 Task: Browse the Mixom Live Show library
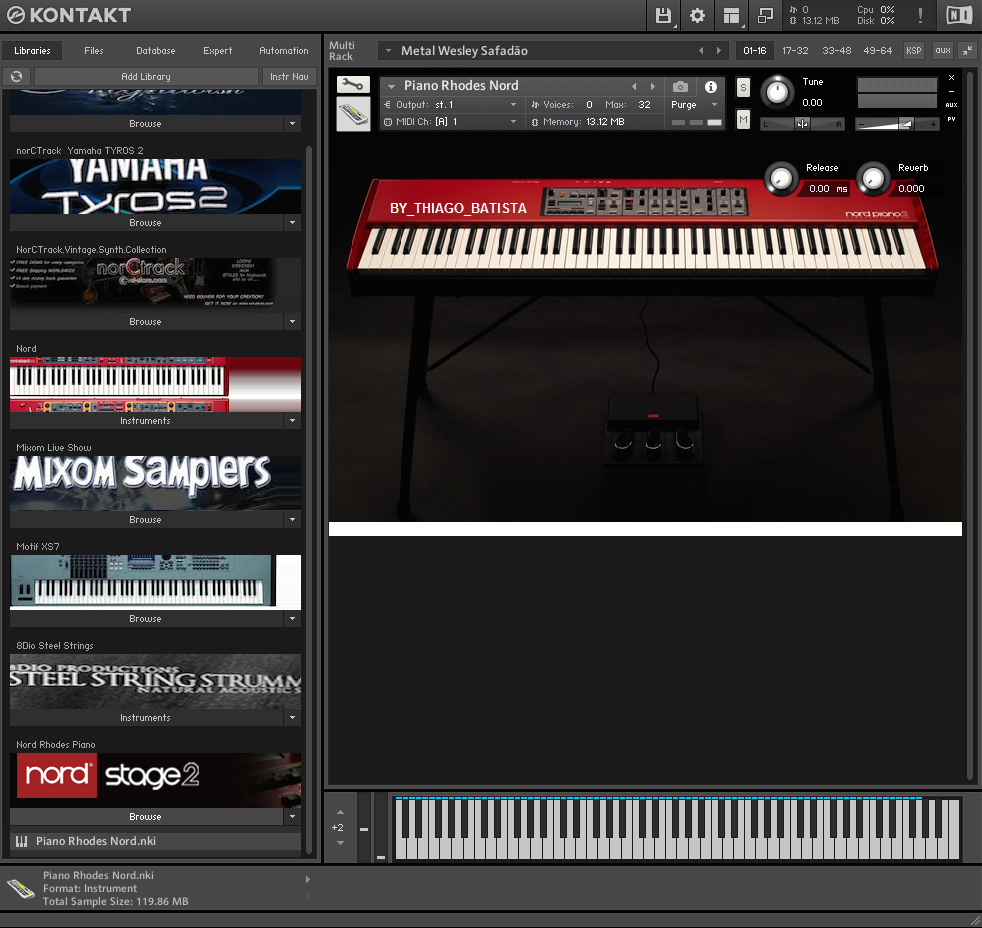146,520
